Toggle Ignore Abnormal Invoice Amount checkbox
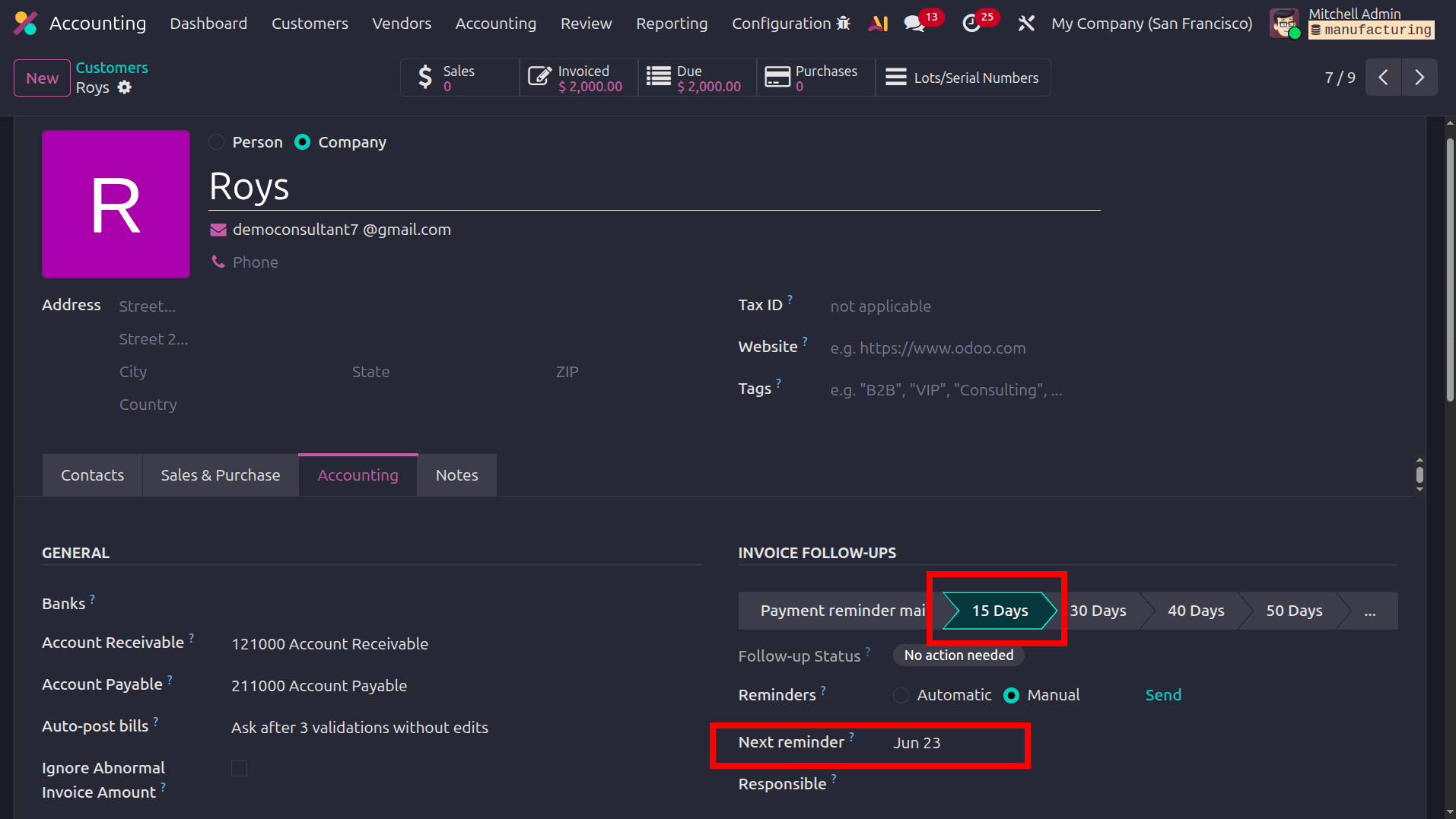 click(x=239, y=768)
